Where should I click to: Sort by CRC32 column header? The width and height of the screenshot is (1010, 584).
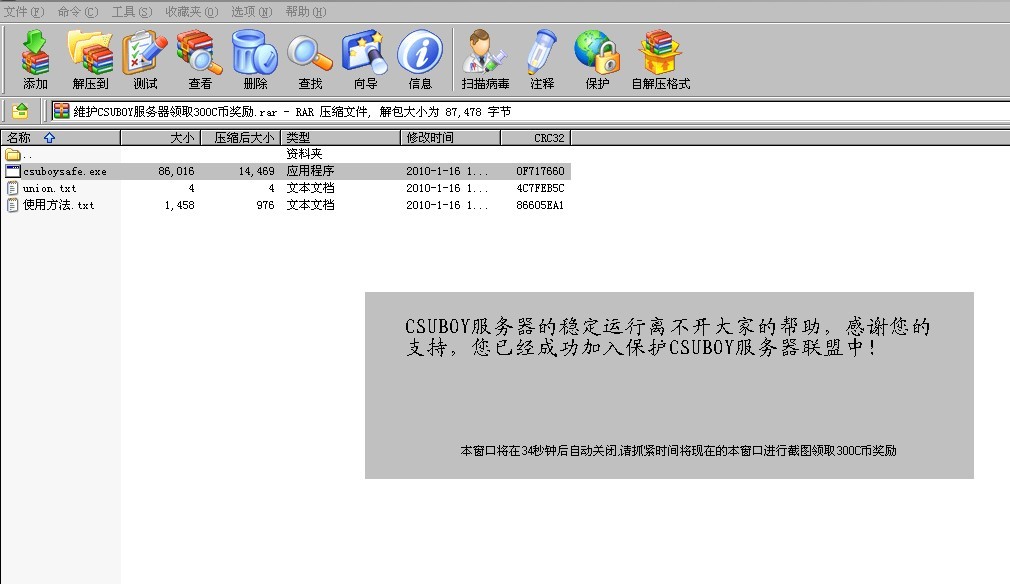(536, 138)
